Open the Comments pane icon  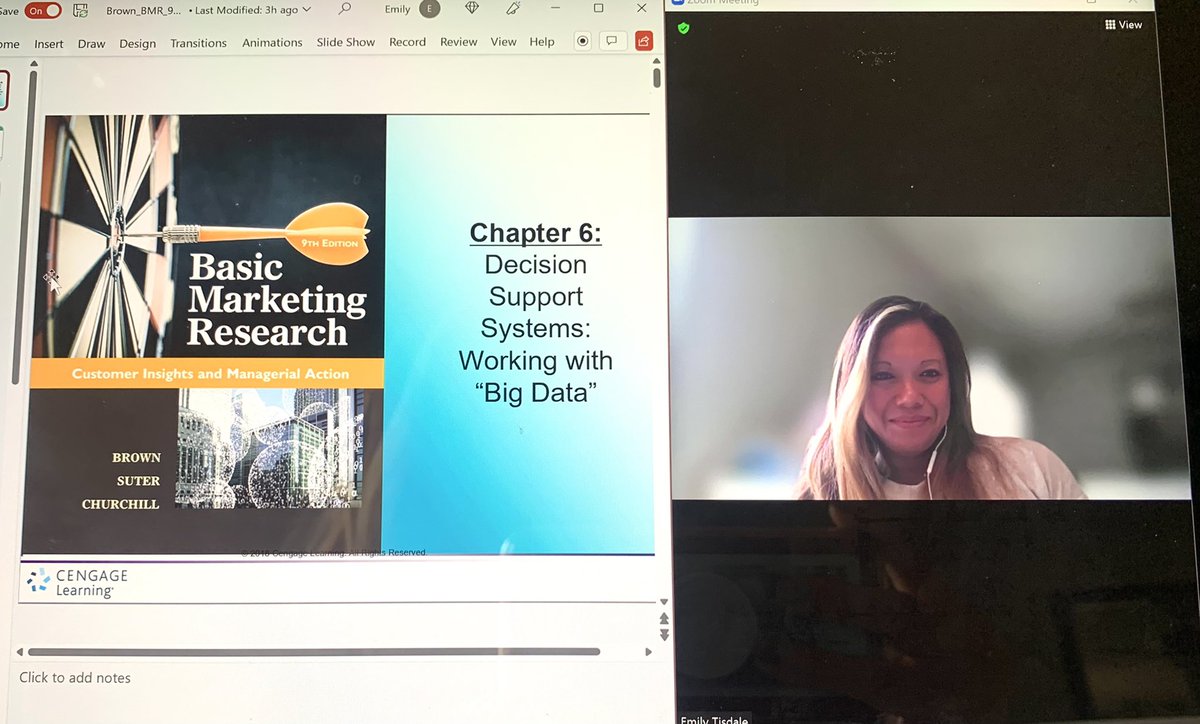pyautogui.click(x=613, y=41)
